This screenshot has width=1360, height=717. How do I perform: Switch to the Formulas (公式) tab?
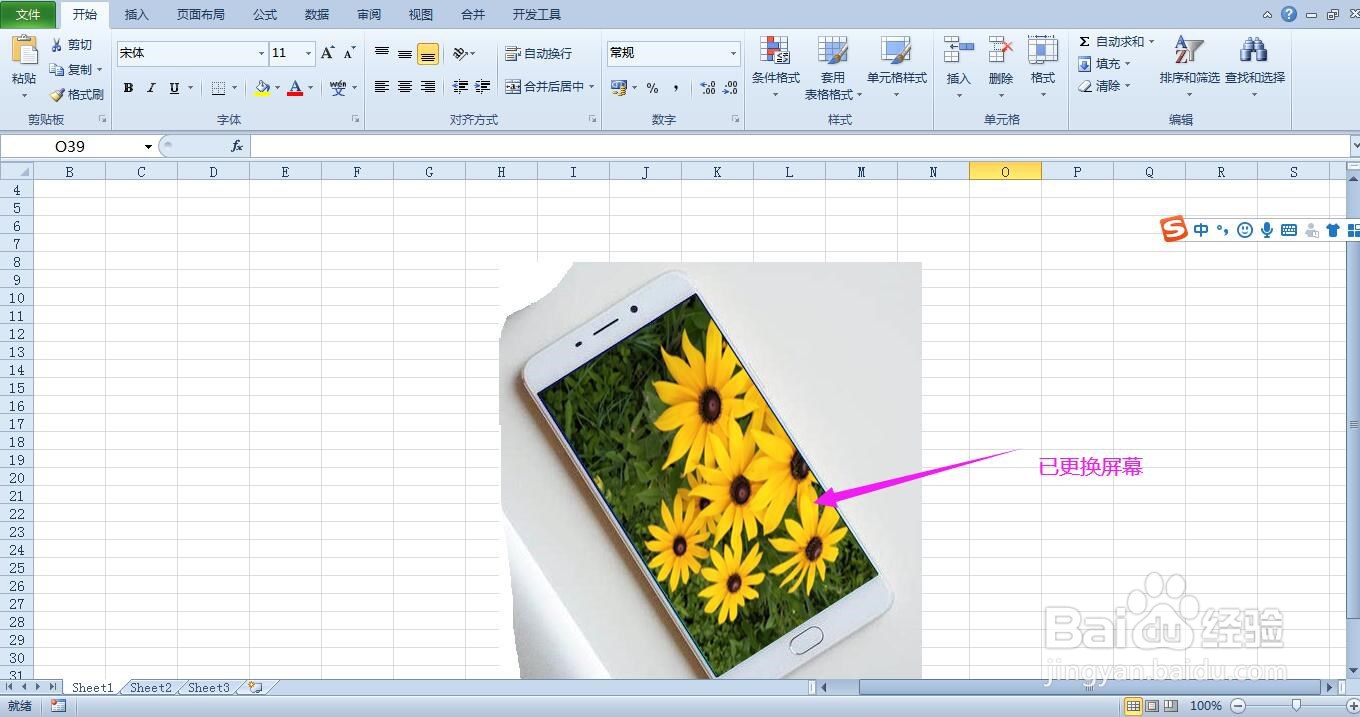click(265, 15)
